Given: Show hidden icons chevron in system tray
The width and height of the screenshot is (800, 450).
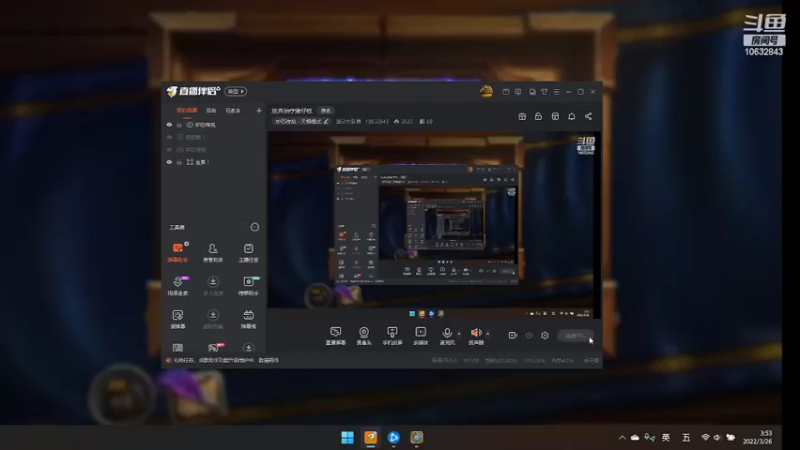Looking at the screenshot, I should (x=622, y=438).
